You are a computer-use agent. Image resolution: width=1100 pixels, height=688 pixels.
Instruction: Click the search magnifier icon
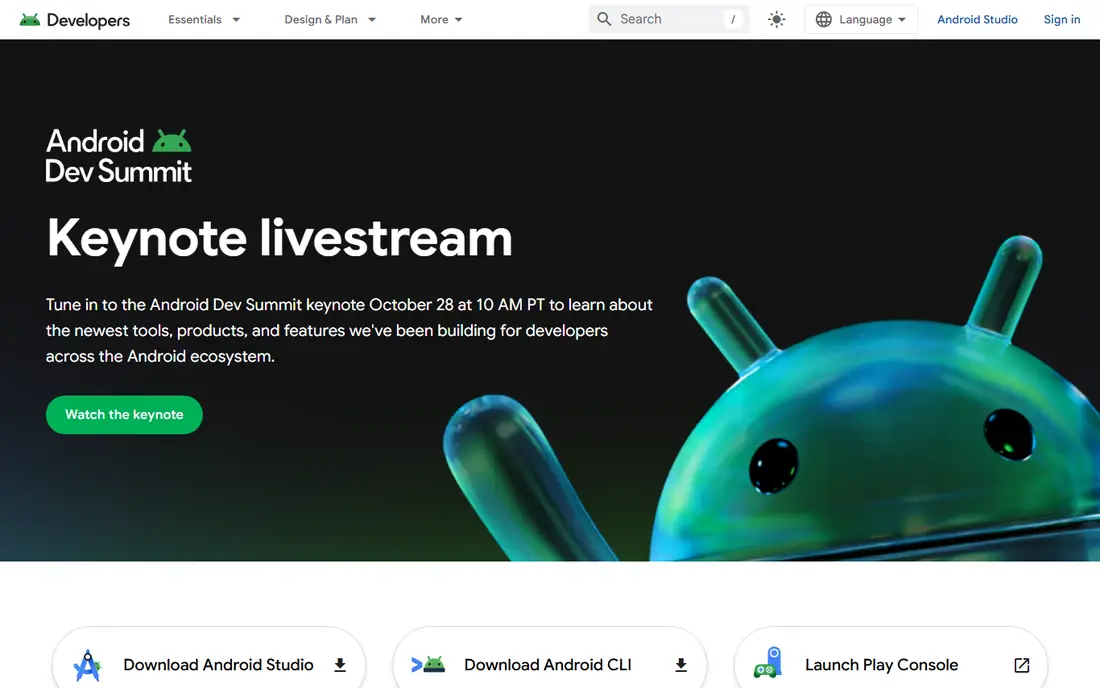pos(604,19)
